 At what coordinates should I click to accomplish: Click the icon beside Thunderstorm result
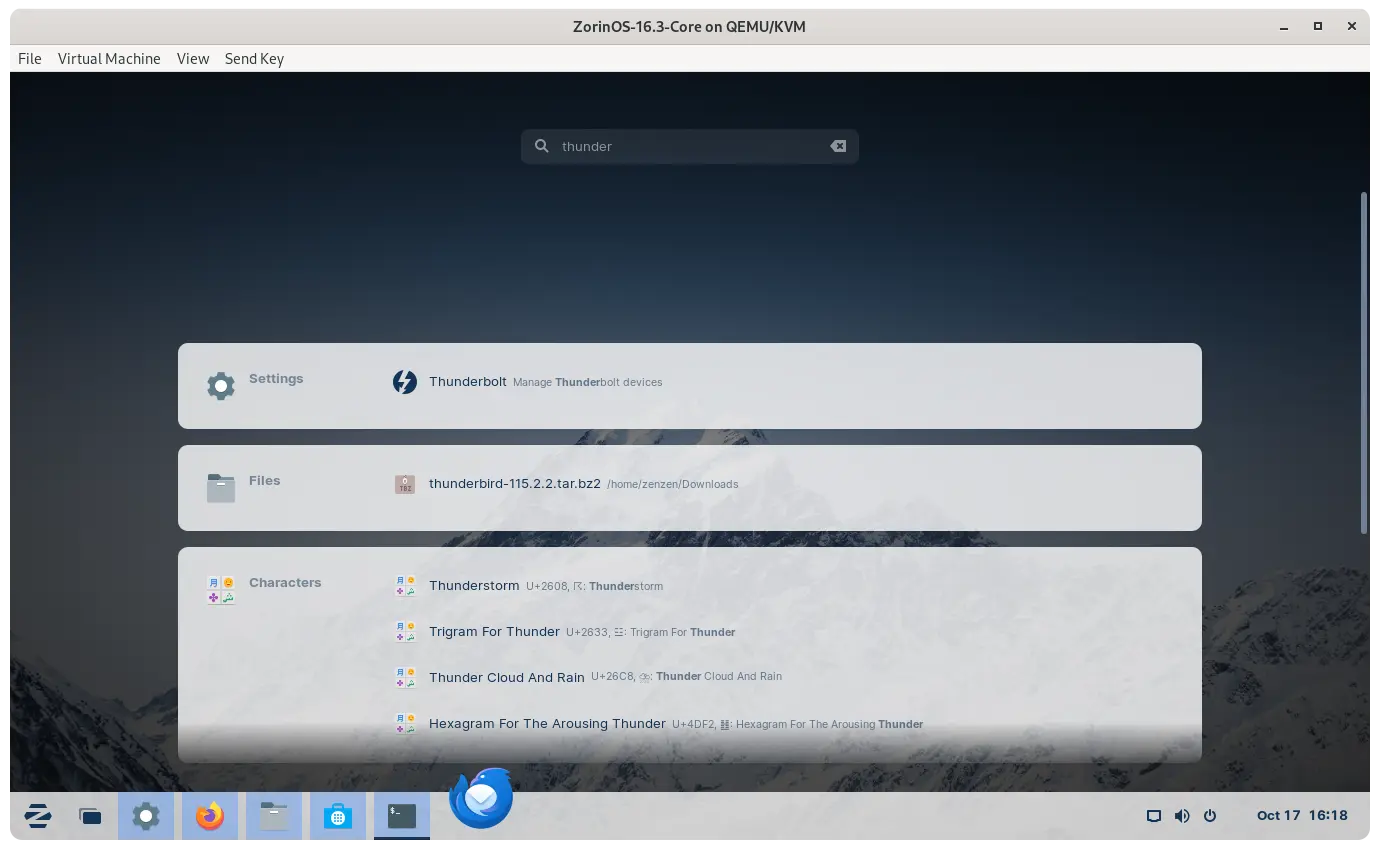tap(405, 586)
